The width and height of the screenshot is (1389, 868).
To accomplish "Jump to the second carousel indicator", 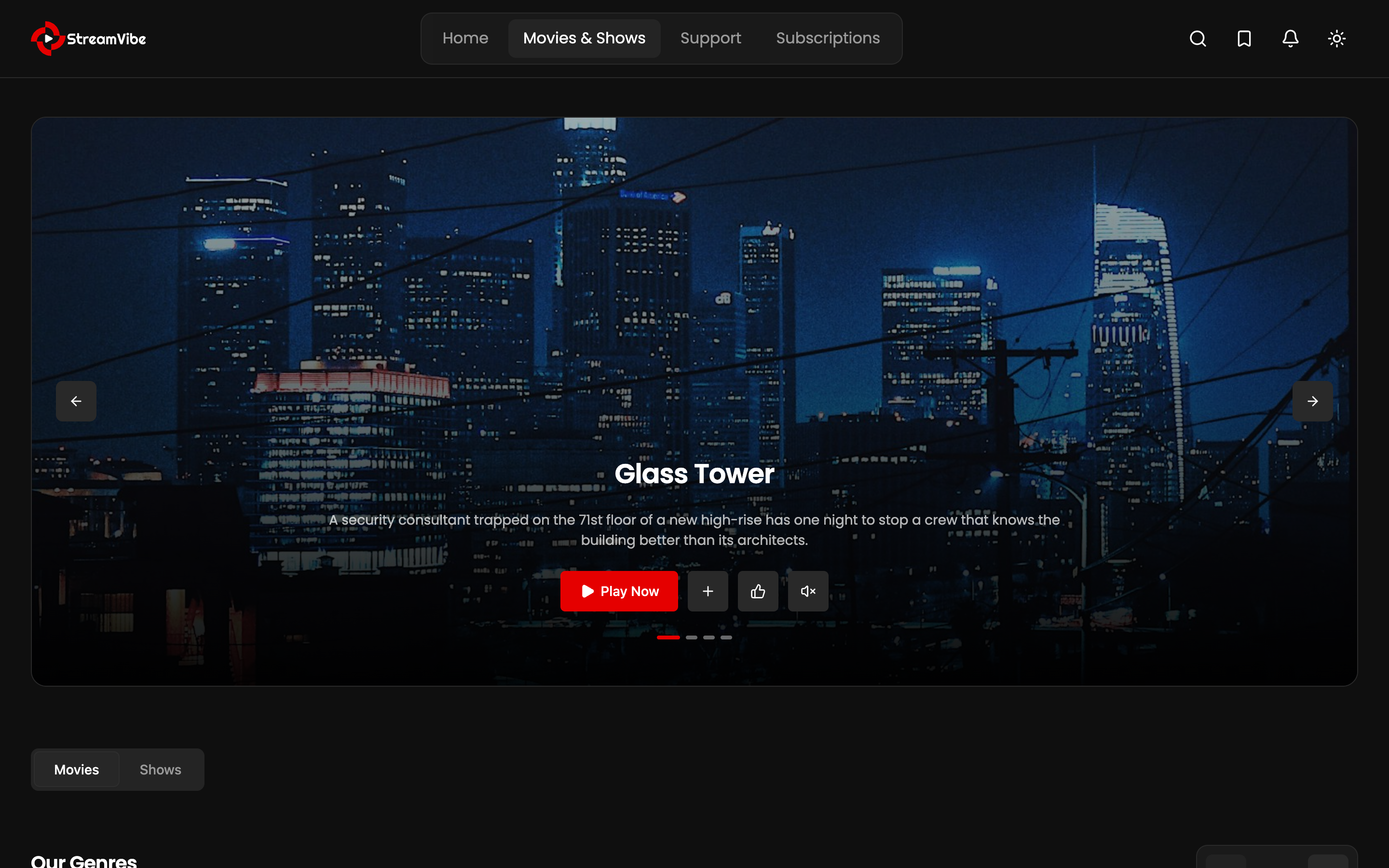I will (x=692, y=637).
